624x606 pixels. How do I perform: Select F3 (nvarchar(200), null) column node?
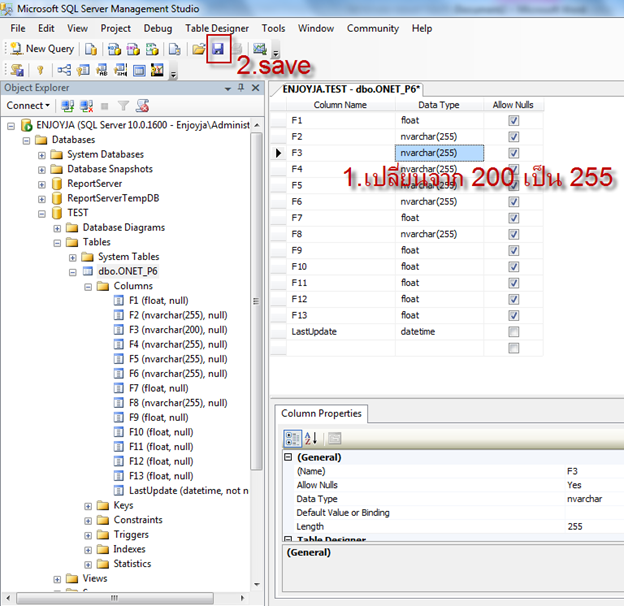(x=178, y=330)
